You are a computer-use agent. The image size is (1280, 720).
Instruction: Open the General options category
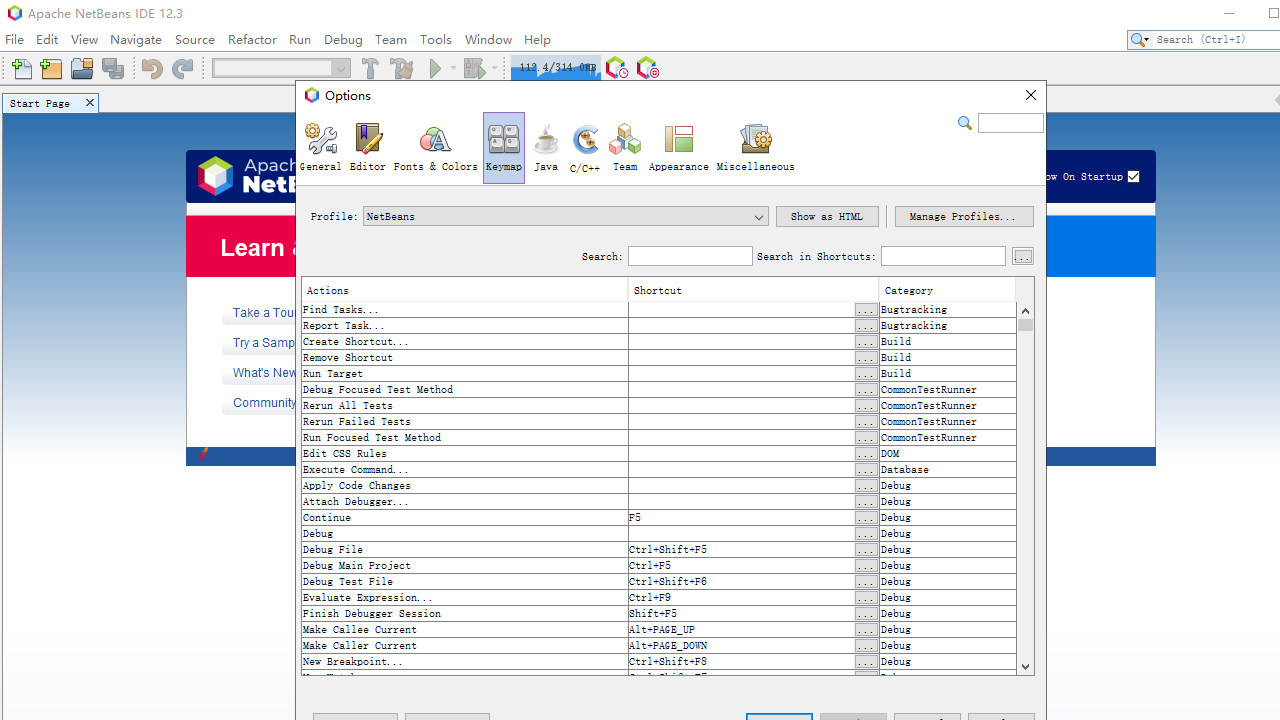click(320, 148)
